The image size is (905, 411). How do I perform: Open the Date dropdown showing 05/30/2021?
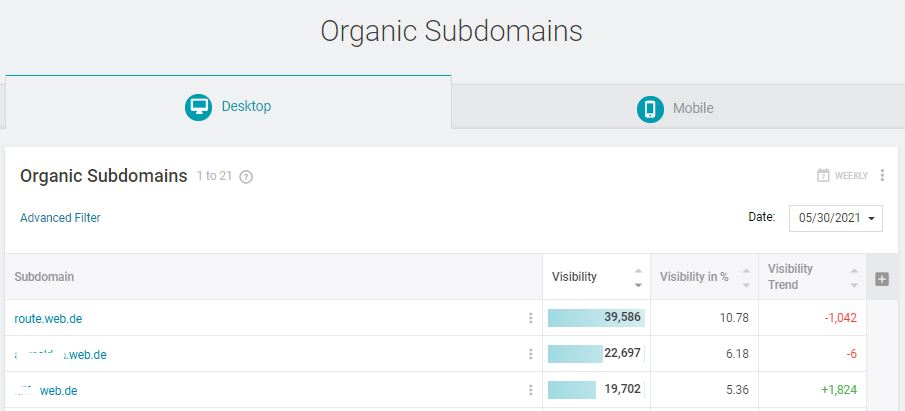coord(836,218)
